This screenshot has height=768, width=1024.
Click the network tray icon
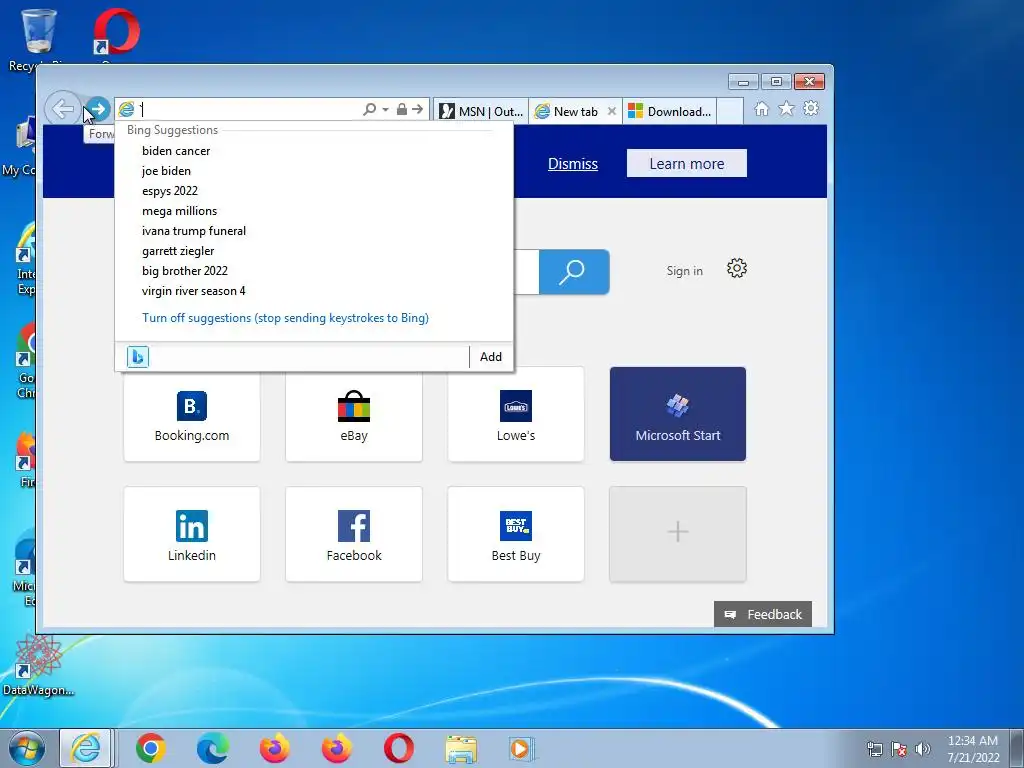click(x=874, y=749)
